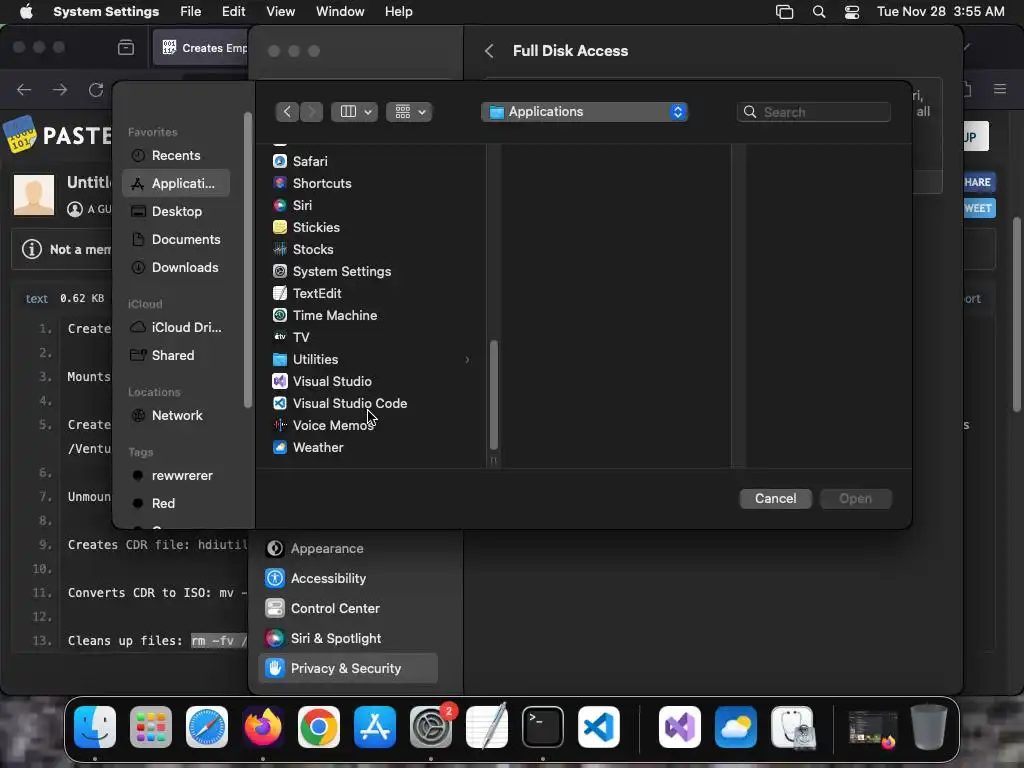This screenshot has height=768, width=1024.
Task: Open the Disk Utility icon in the Dock
Action: [x=793, y=727]
